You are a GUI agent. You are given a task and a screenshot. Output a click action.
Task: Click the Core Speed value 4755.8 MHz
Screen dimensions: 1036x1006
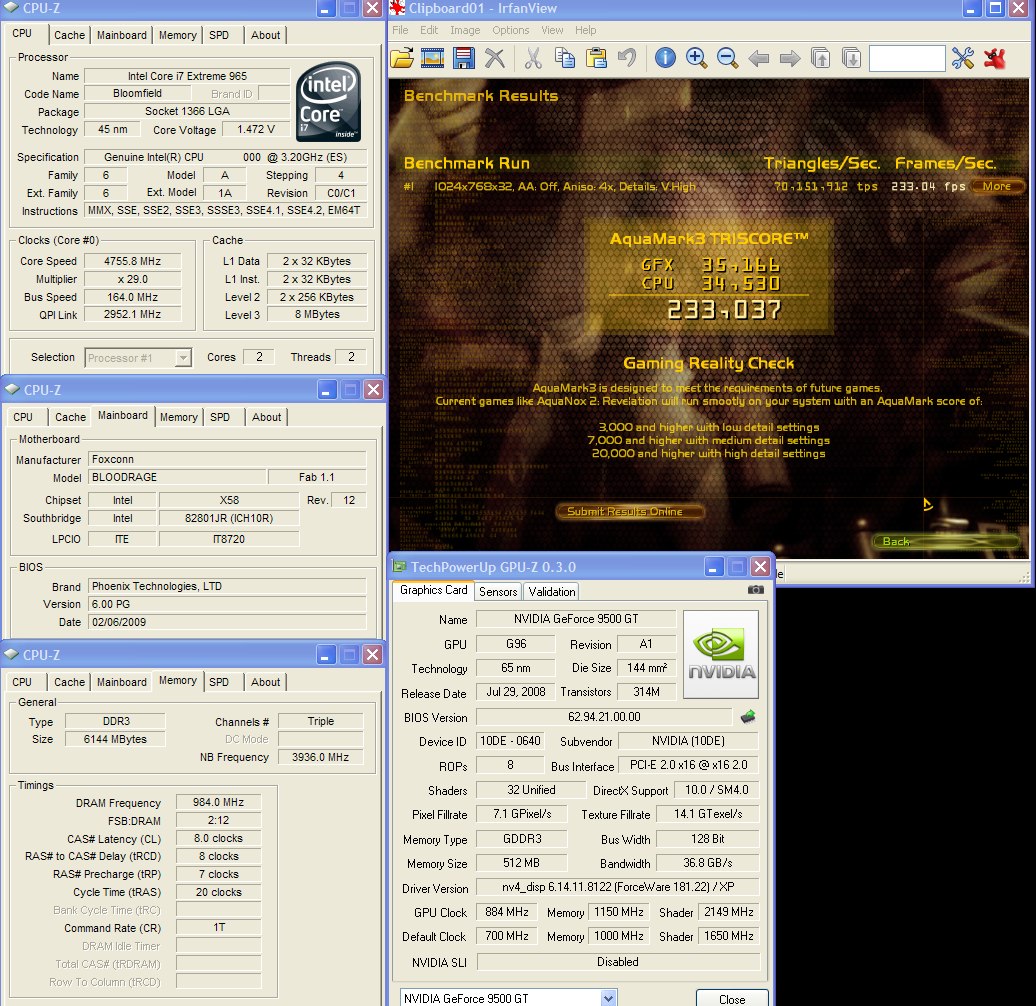[132, 261]
